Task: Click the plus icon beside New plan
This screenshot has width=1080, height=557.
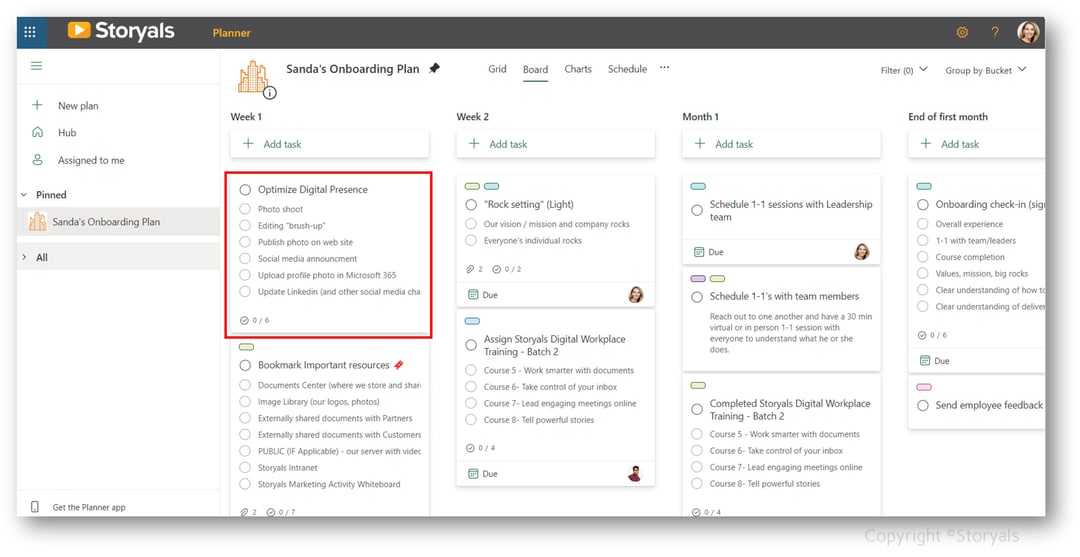Action: click(x=37, y=105)
